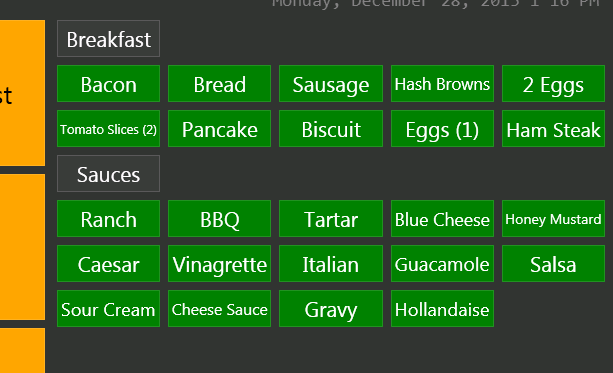This screenshot has height=373, width=613.
Task: Add a Pancake
Action: coord(219,129)
